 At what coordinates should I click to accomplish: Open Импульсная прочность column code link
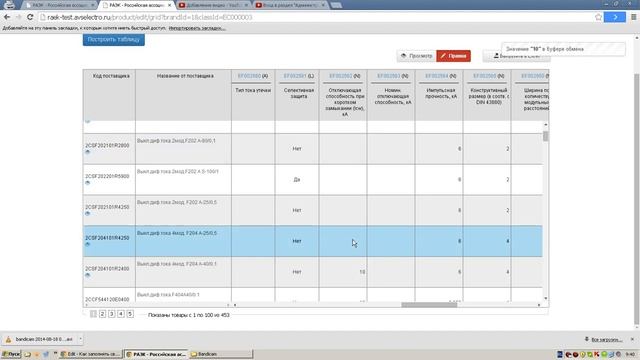coord(437,76)
